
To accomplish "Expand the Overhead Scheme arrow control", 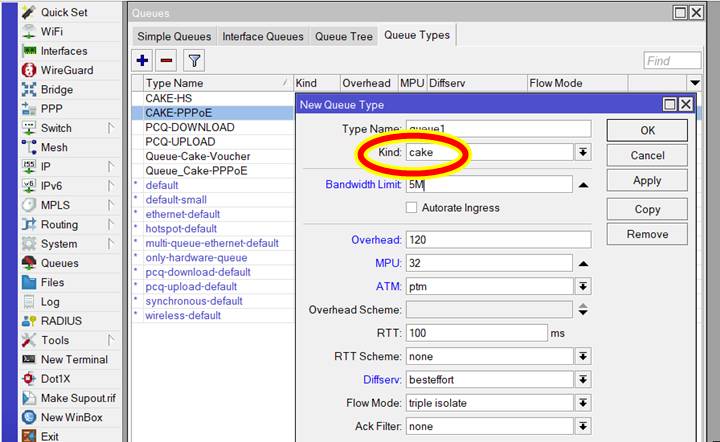I will tap(583, 309).
